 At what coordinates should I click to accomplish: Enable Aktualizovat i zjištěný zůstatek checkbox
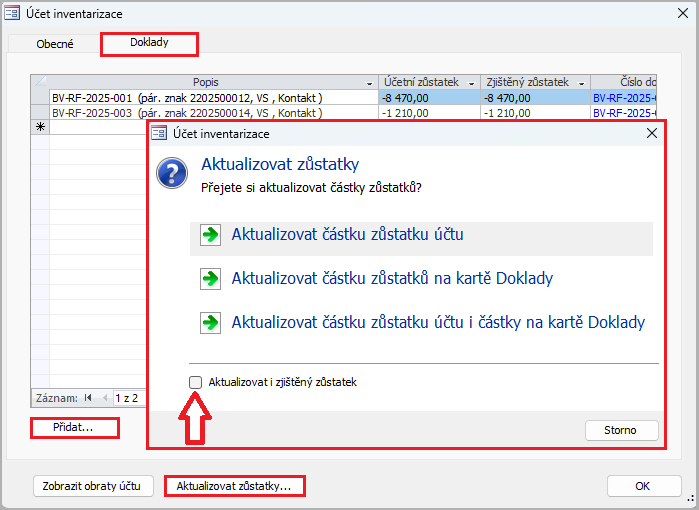pos(195,382)
